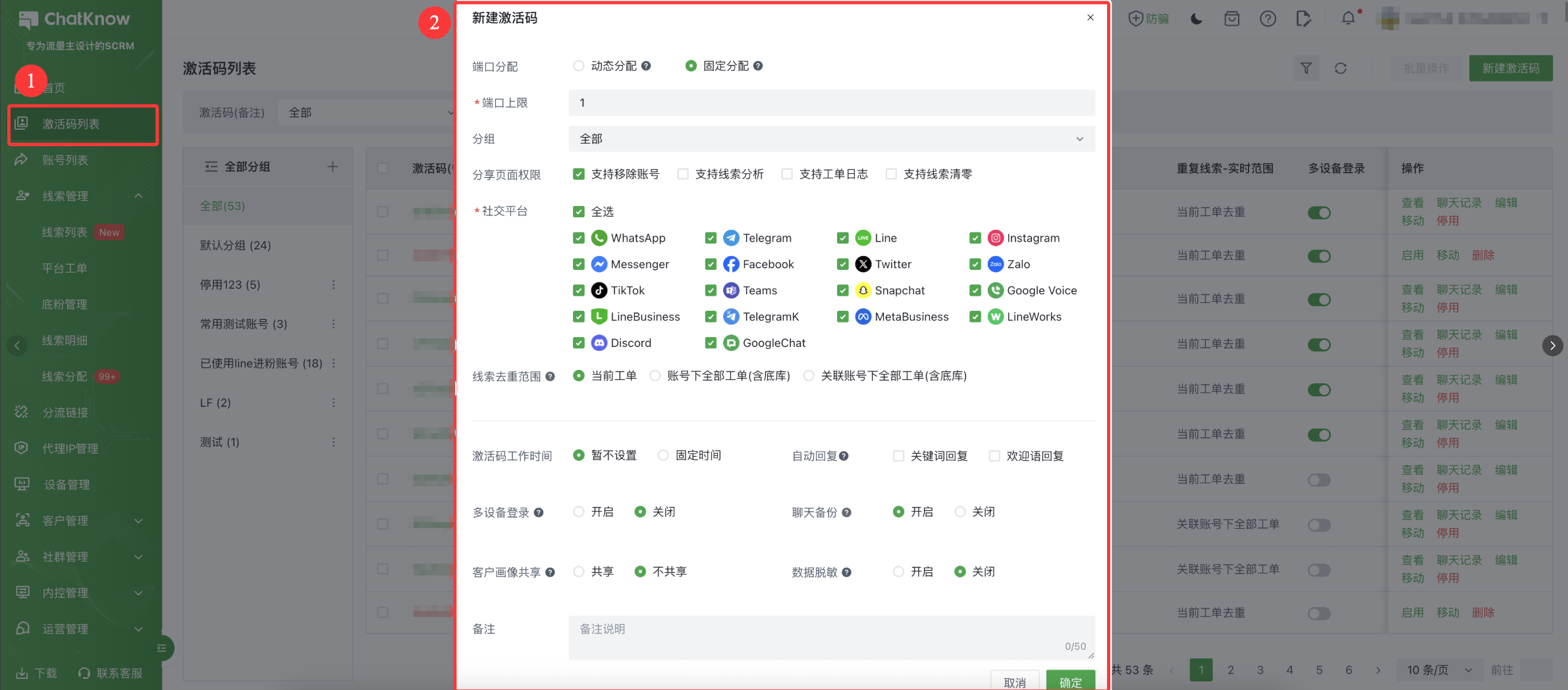The height and width of the screenshot is (690, 1568).
Task: Select 动态分配 radio option
Action: coord(579,66)
